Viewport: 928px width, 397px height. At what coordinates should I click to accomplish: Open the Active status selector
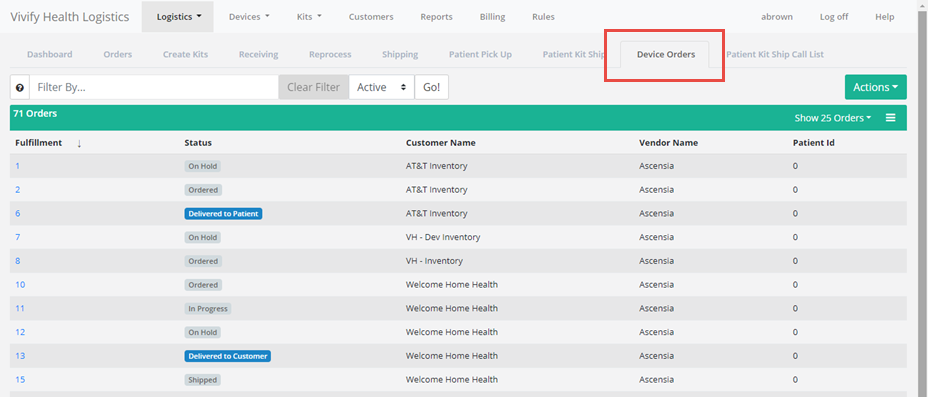tap(382, 87)
